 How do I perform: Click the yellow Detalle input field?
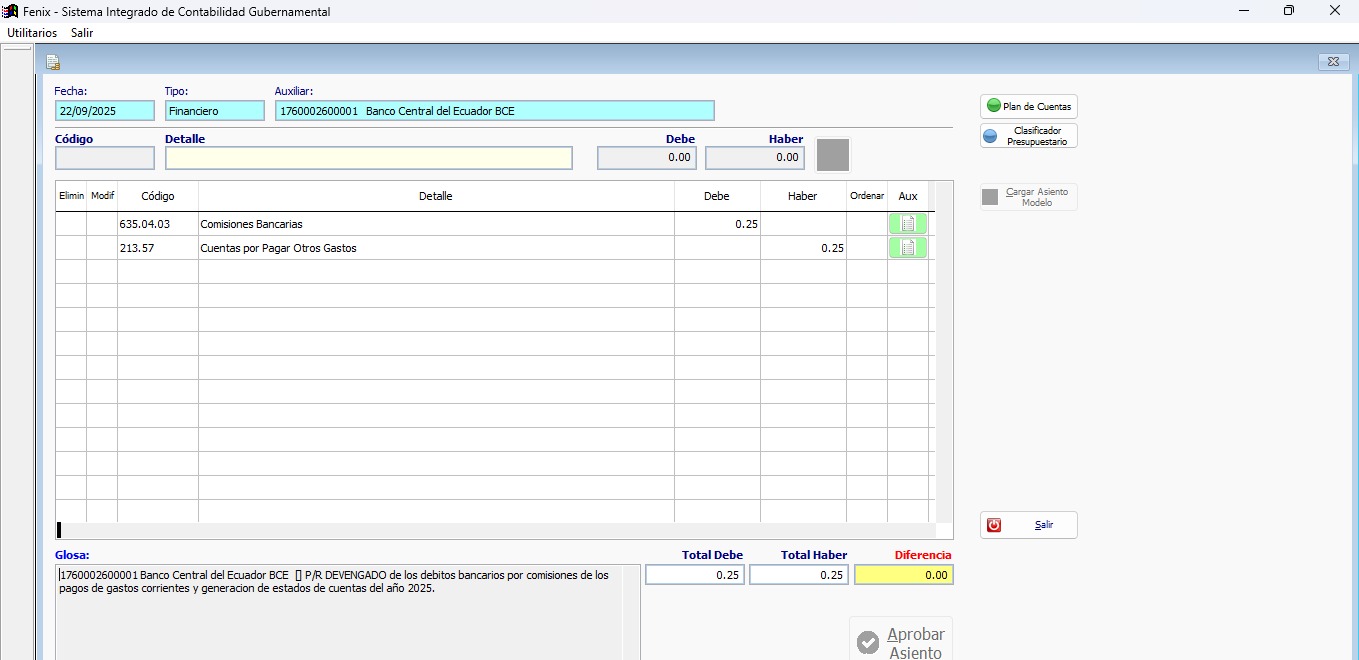368,158
